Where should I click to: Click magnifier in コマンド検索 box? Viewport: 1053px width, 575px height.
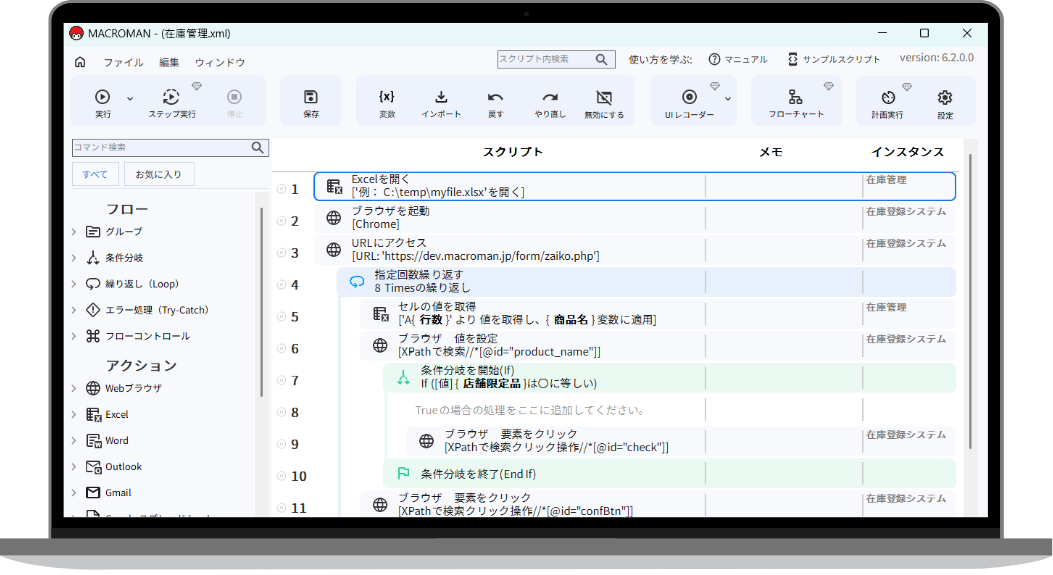point(257,147)
